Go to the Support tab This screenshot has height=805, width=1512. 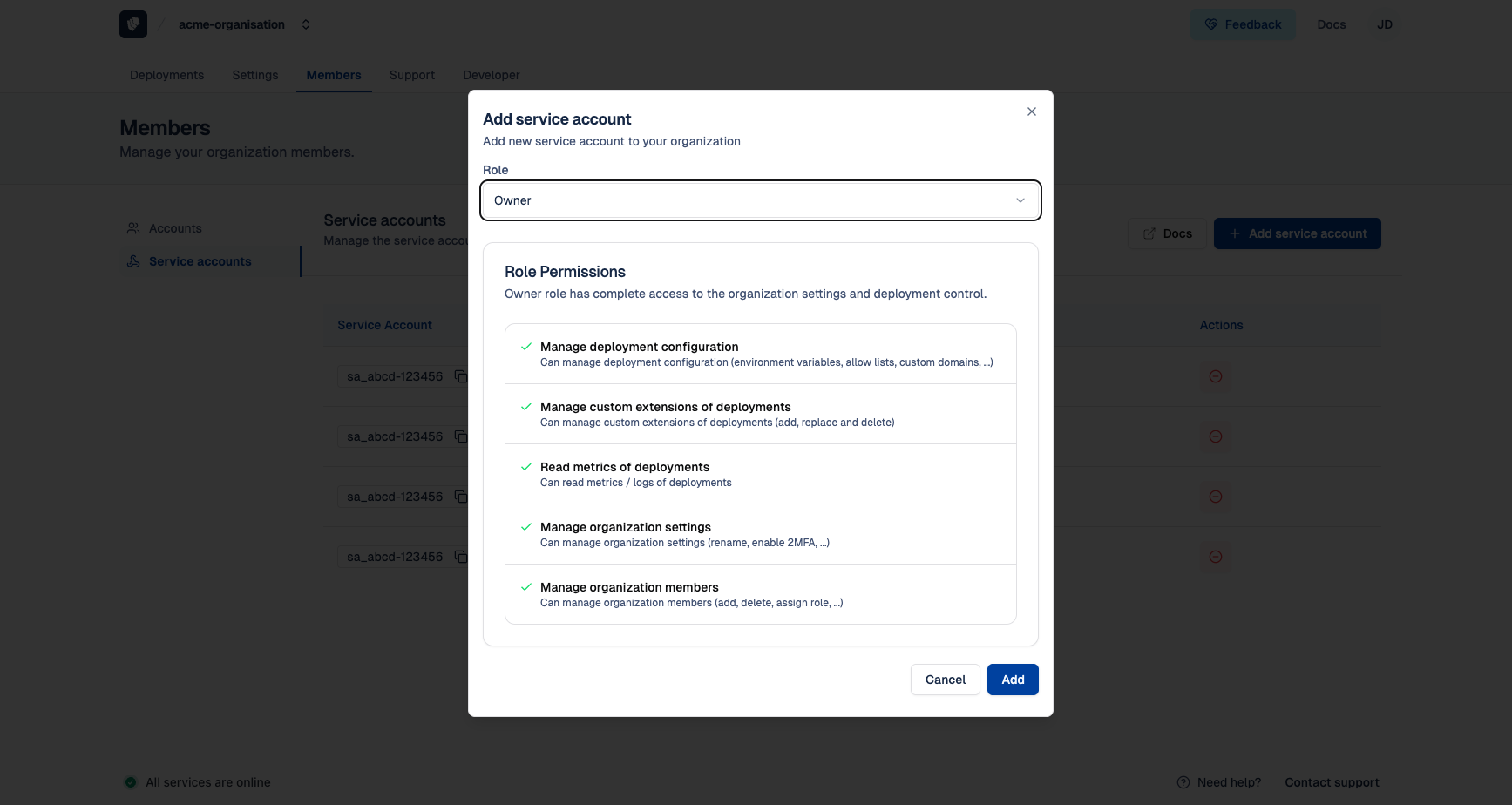point(411,75)
